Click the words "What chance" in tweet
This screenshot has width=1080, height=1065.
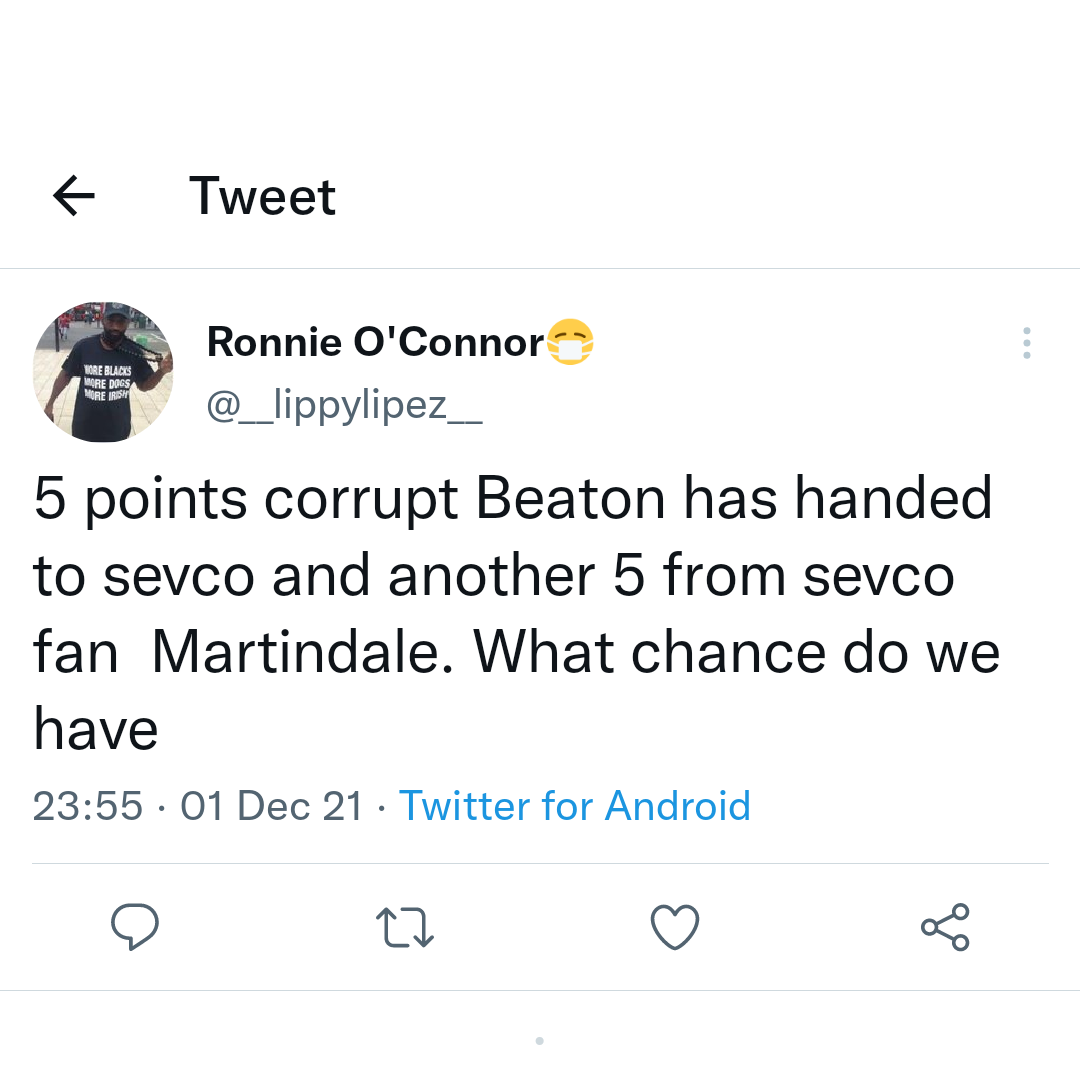tap(646, 652)
